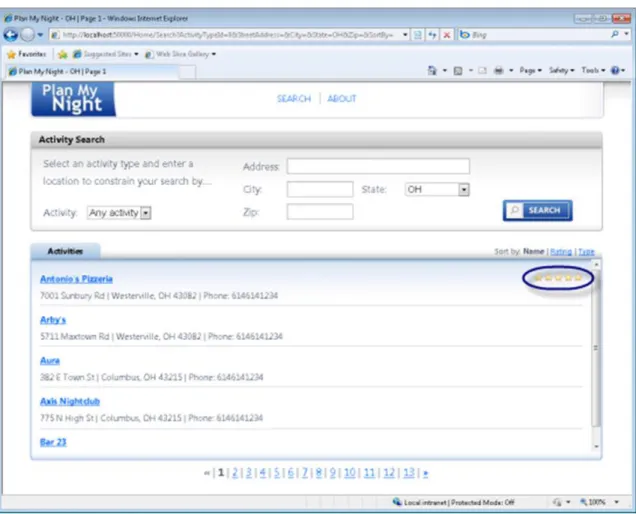The width and height of the screenshot is (636, 514).
Task: Click the Feeds icon in command bar
Action: pyautogui.click(x=458, y=71)
